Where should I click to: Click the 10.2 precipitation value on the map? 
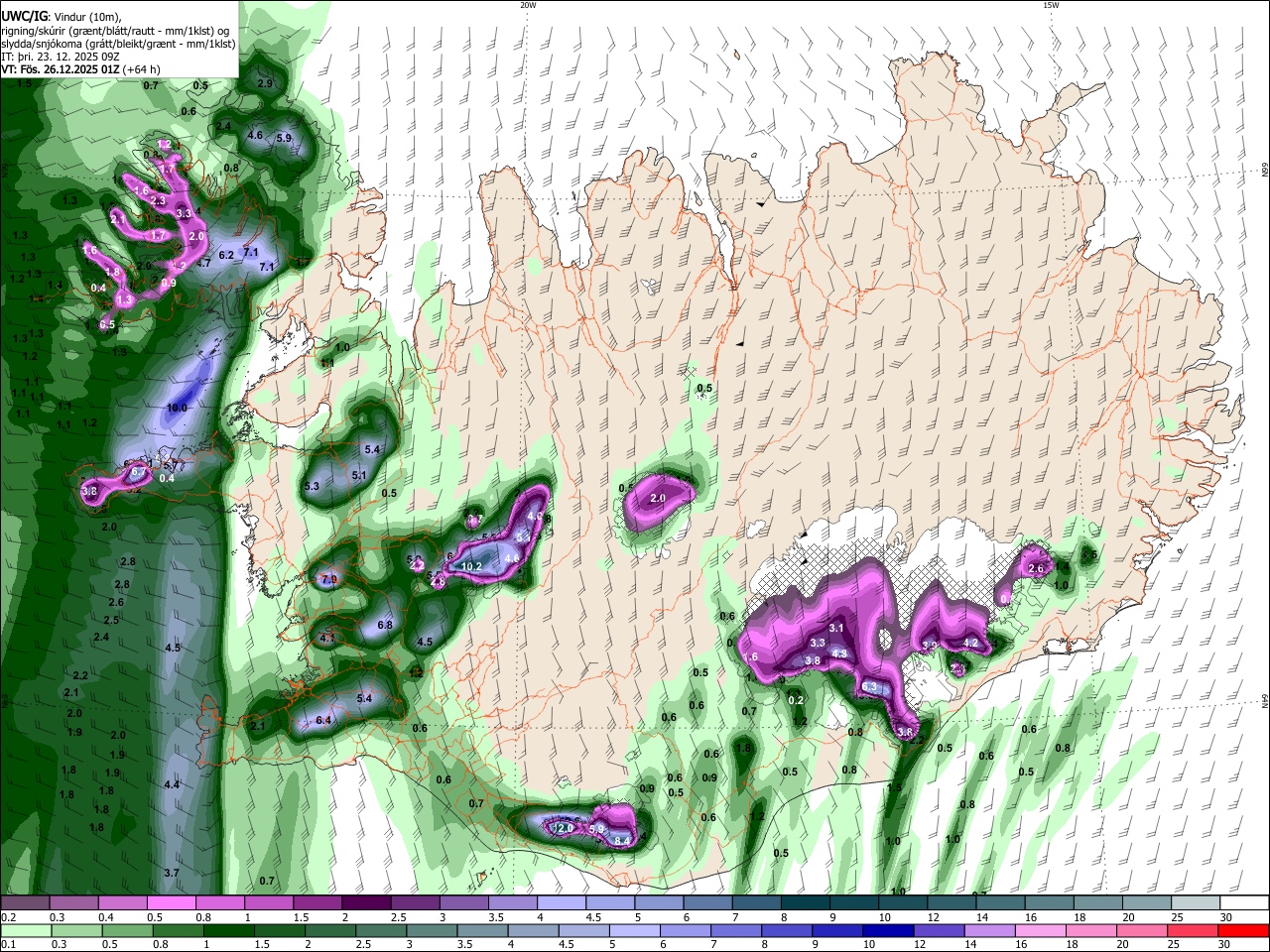pos(472,566)
